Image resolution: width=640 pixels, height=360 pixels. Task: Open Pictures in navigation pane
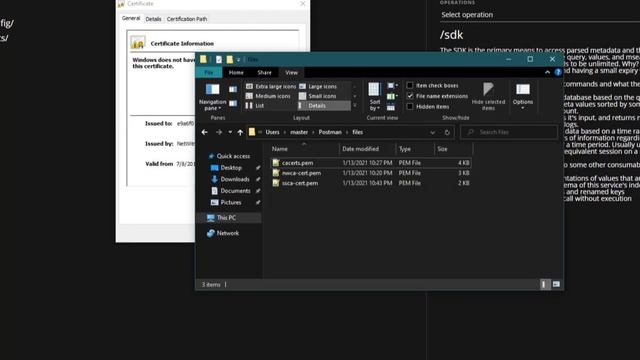(x=226, y=202)
